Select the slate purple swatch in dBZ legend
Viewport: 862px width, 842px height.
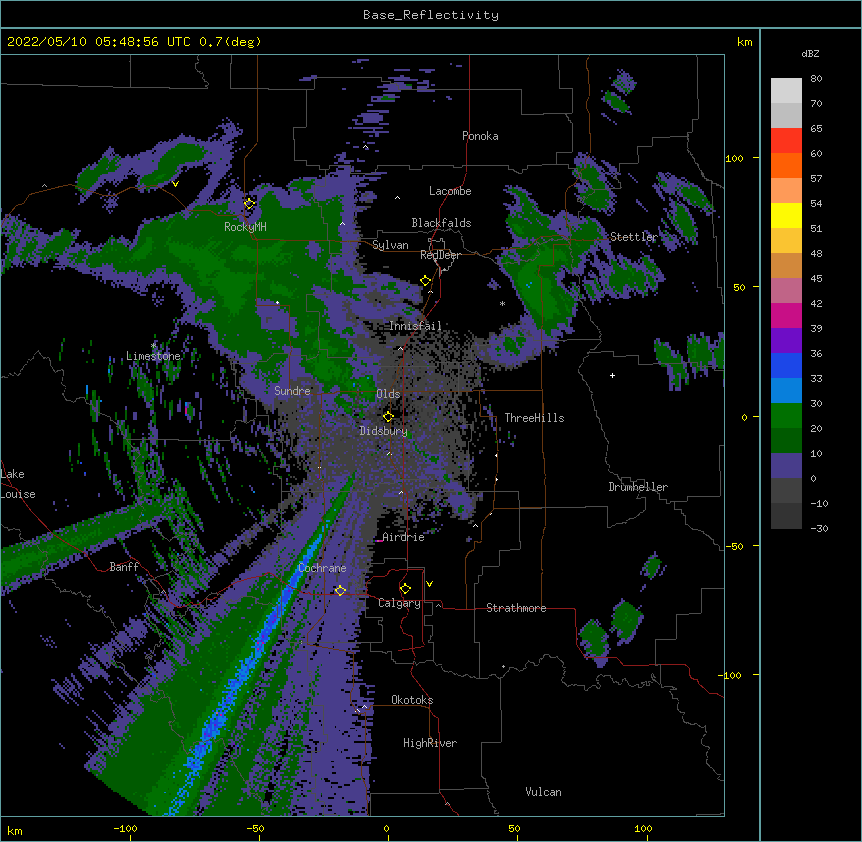tap(786, 466)
